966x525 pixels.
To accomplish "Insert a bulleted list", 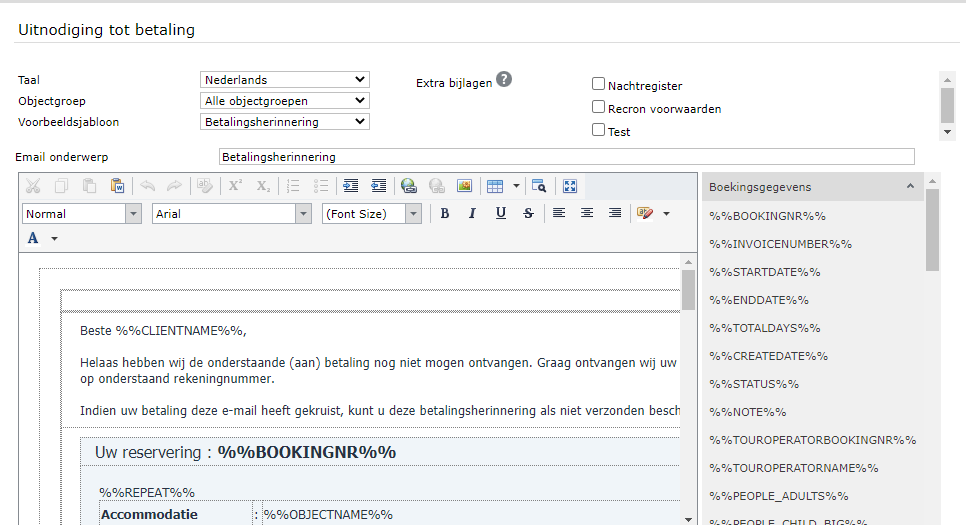I will [x=321, y=186].
